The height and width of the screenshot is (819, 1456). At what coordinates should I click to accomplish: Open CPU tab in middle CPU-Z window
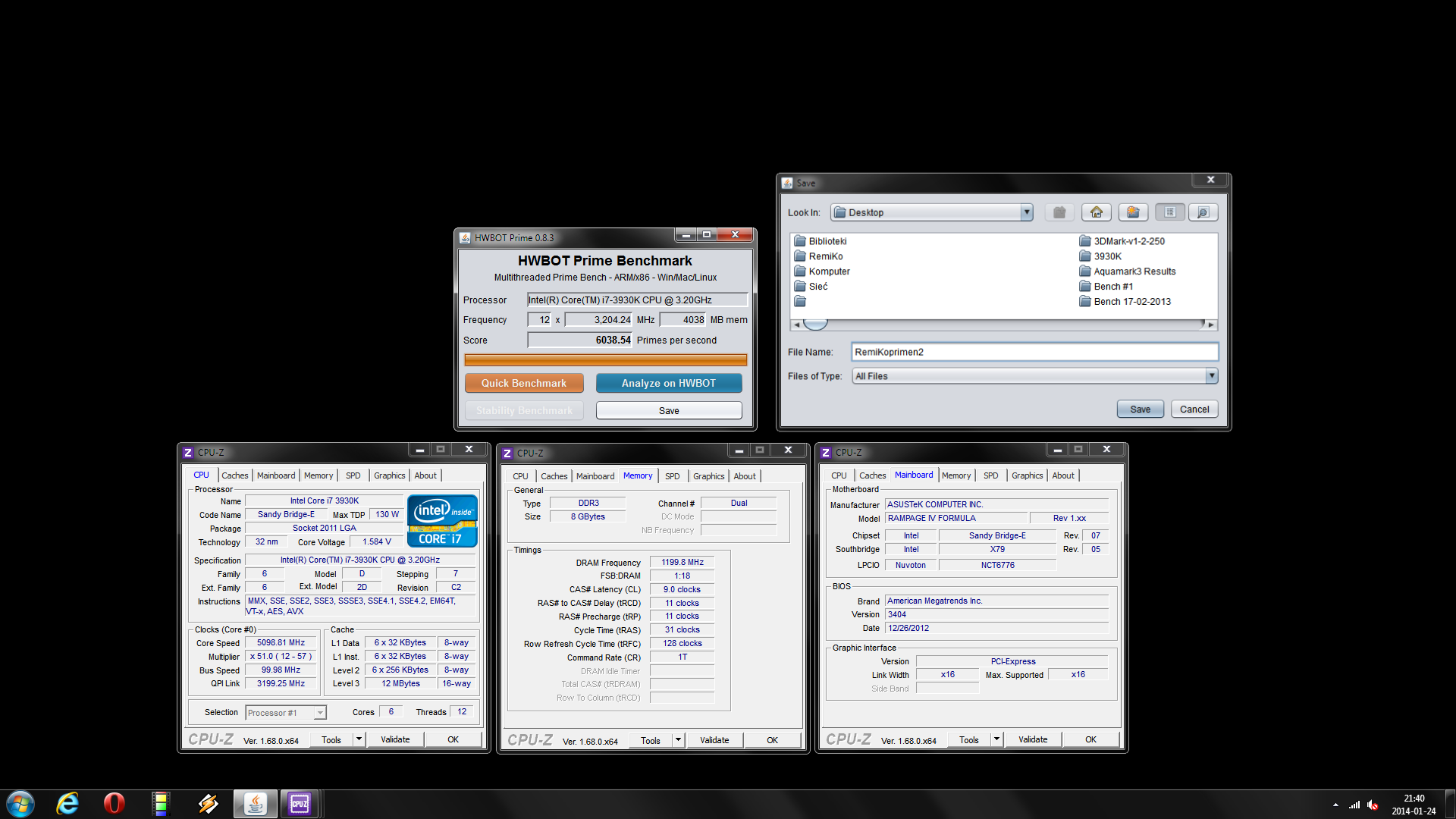[520, 476]
